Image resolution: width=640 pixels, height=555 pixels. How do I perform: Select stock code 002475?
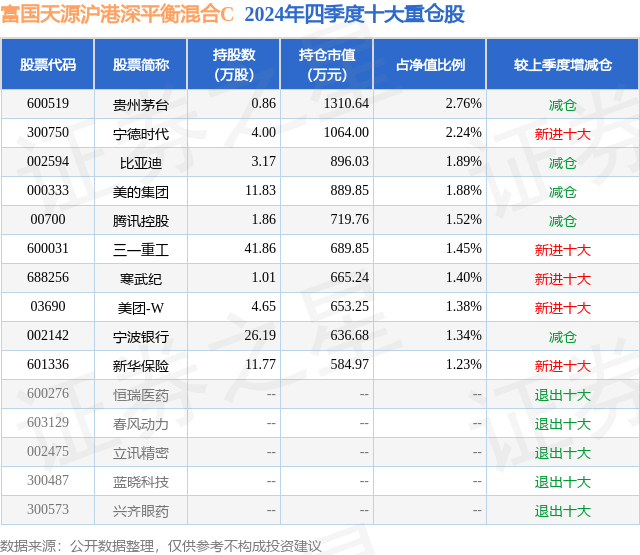48,451
